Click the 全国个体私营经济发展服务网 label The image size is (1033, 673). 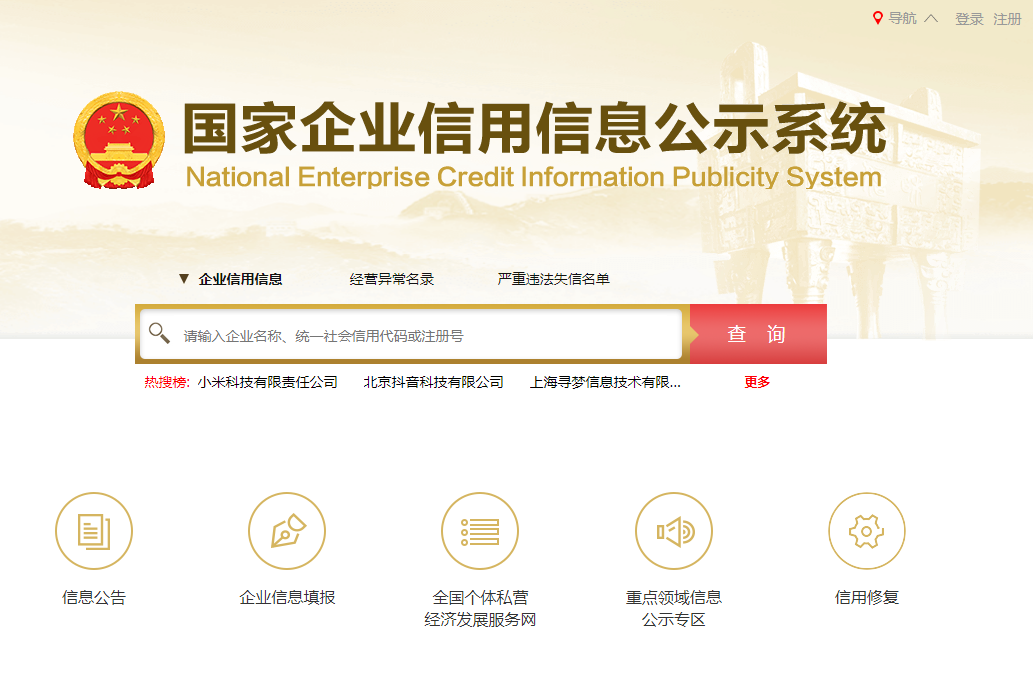tap(480, 608)
